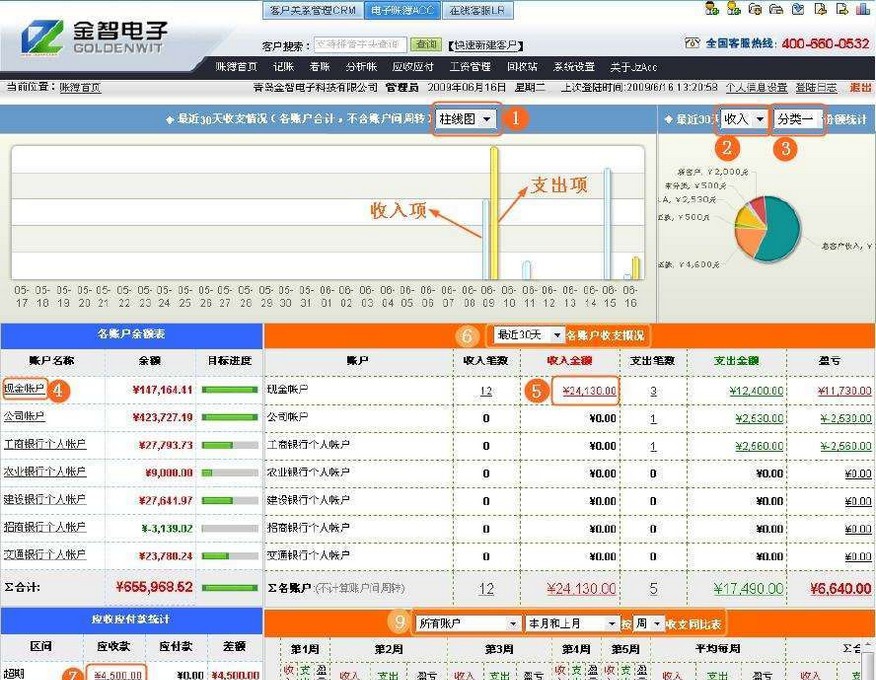Screen dimensions: 876x680
Task: Click the 快速新建客户 quick-create link
Action: 484,44
